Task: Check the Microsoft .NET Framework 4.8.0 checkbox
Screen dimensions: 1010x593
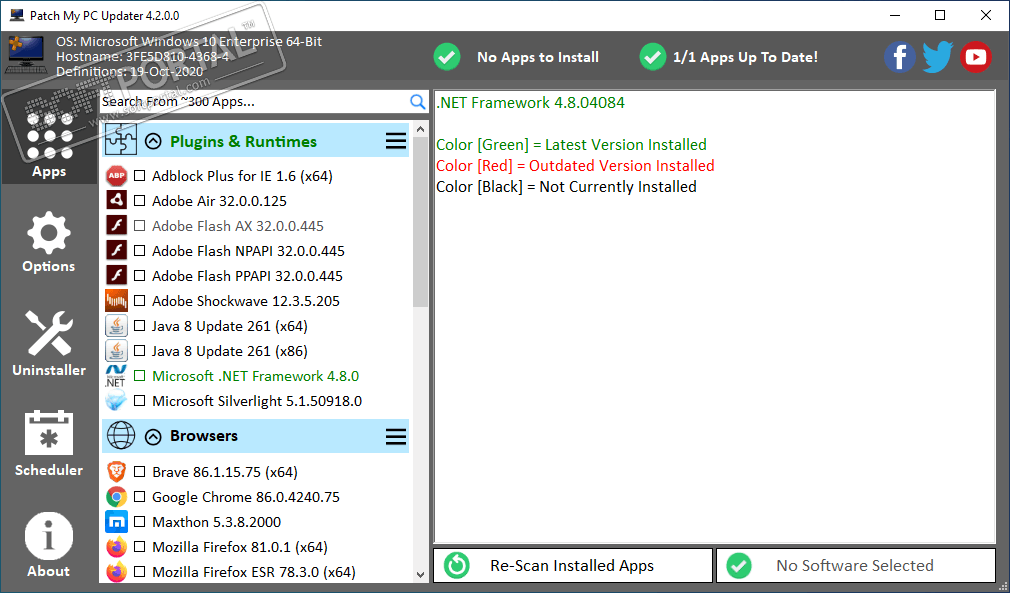Action: tap(139, 376)
